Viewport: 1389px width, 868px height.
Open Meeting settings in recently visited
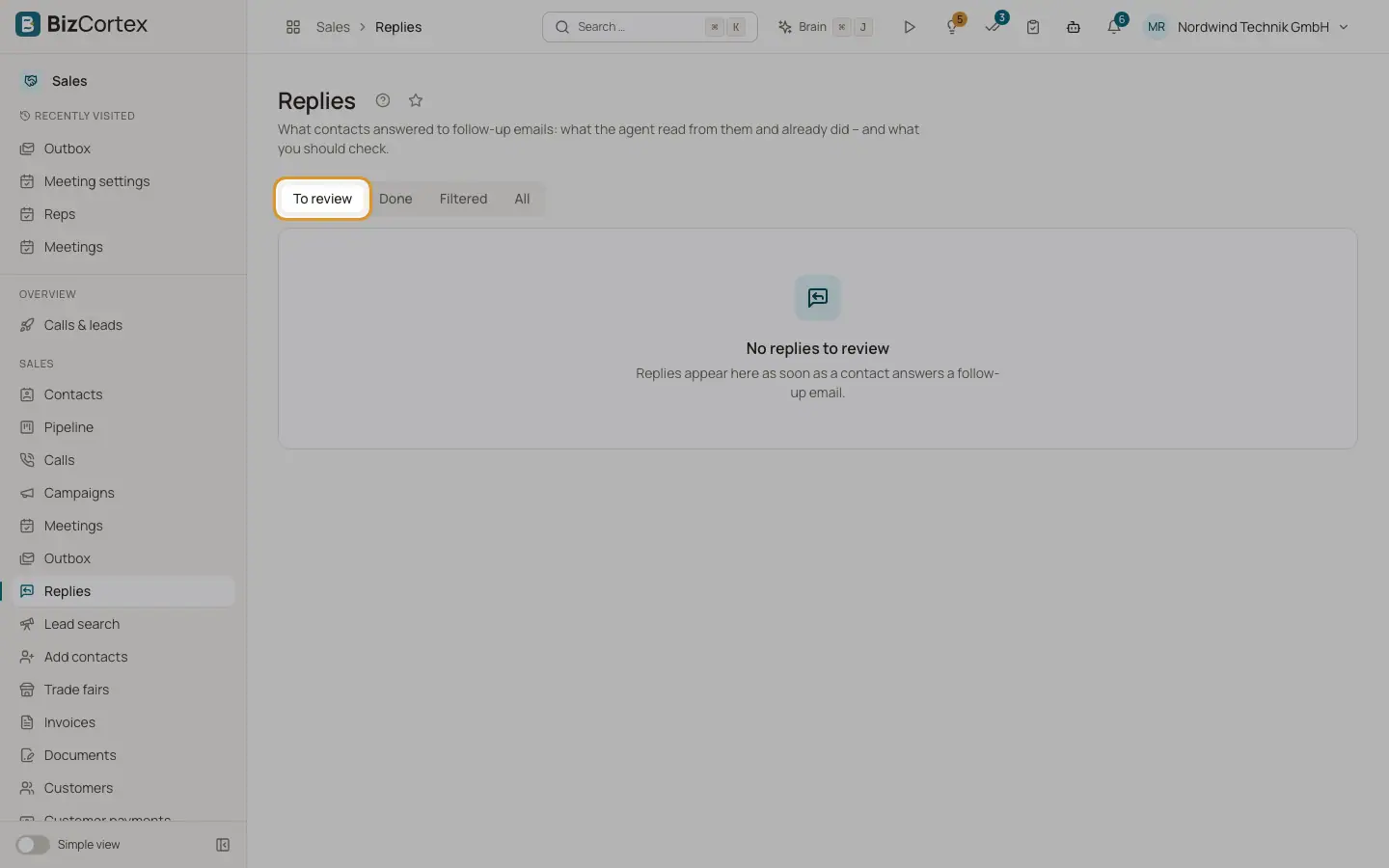[123, 181]
